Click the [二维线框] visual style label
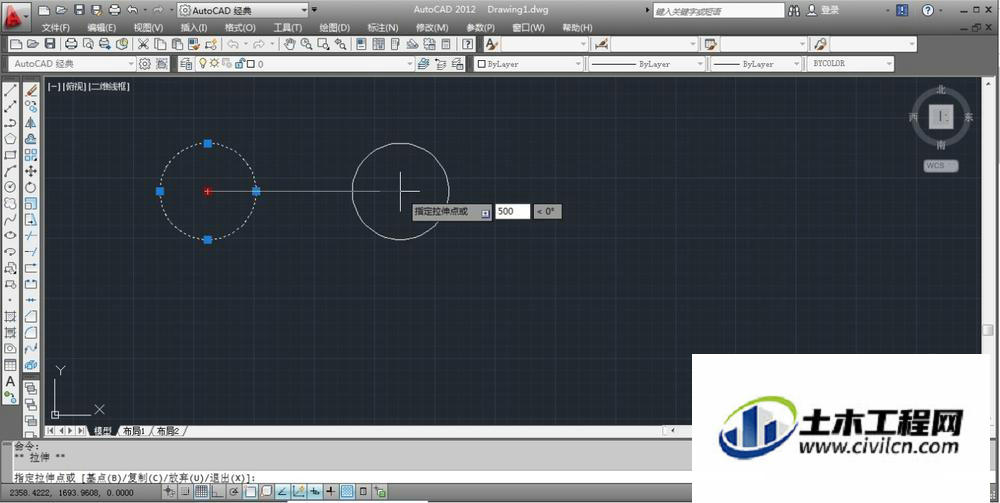Screen dimensions: 1000x503 click(109, 86)
